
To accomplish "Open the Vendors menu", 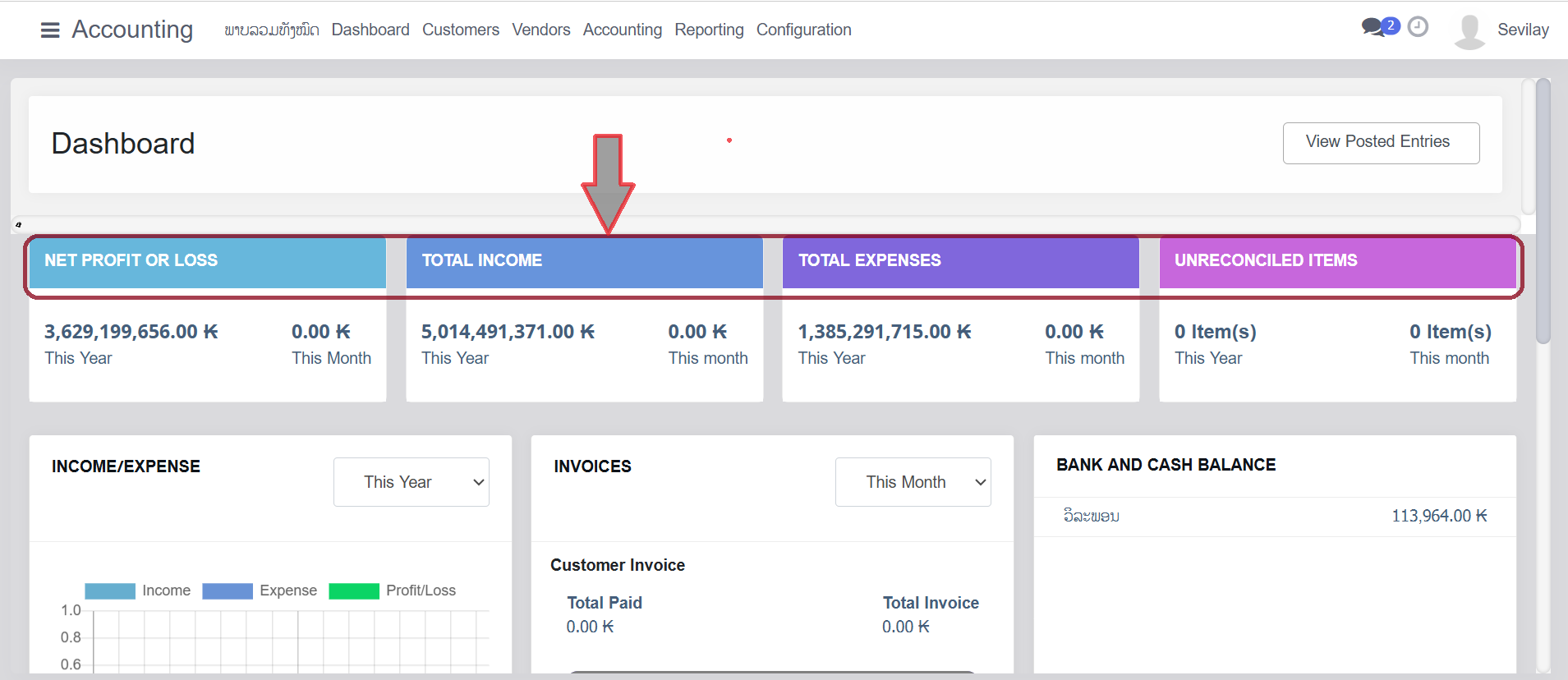I will tap(540, 30).
